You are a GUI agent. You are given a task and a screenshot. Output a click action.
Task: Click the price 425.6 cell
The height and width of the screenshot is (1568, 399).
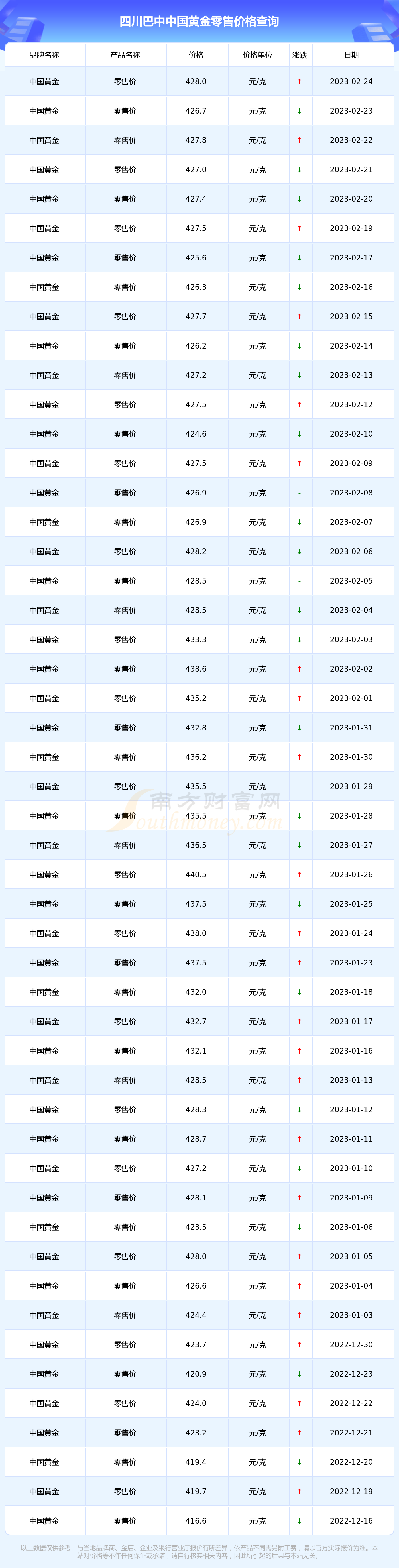tap(196, 258)
